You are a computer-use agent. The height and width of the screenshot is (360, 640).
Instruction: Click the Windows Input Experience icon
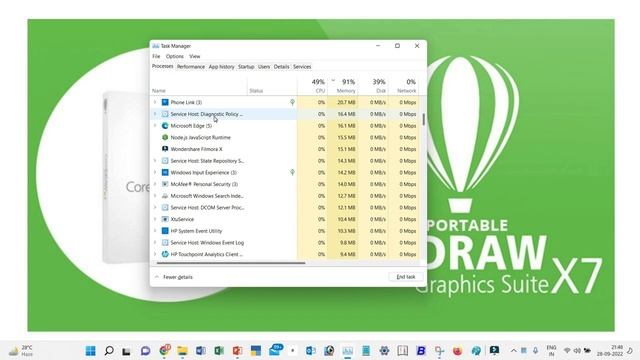coord(165,172)
